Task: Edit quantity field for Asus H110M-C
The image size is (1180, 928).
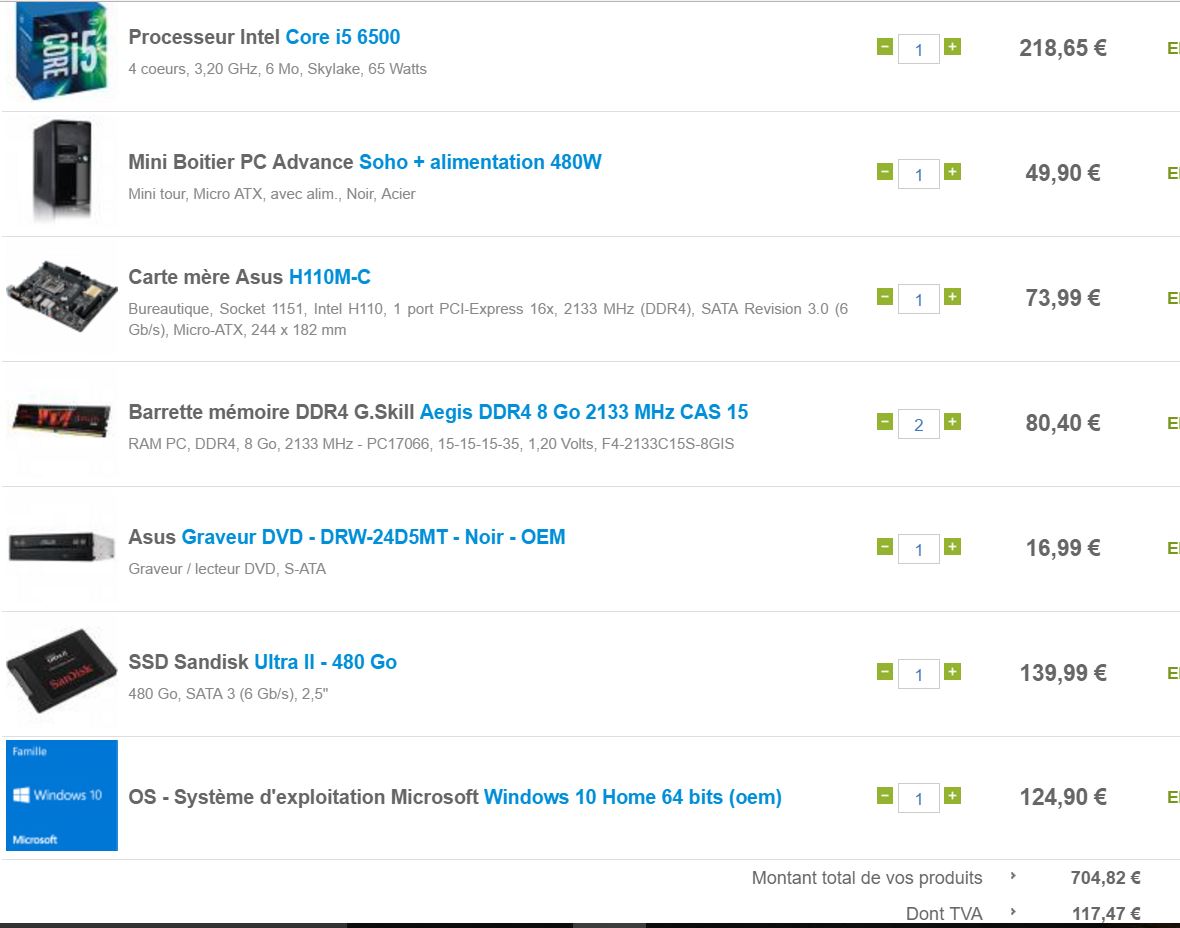Action: [919, 300]
